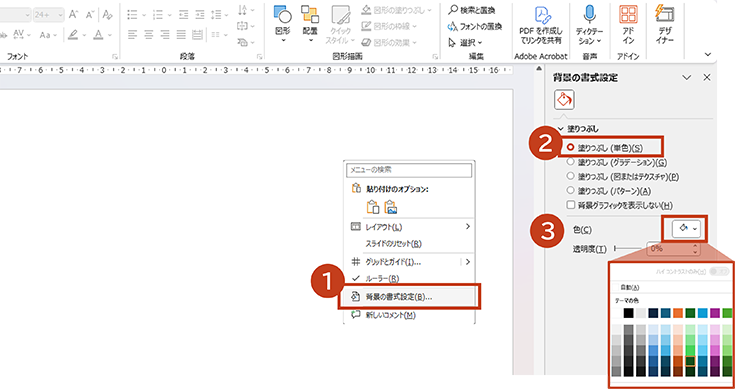Click the AV character spacing icon
This screenshot has width=735, height=389.
tap(18, 35)
